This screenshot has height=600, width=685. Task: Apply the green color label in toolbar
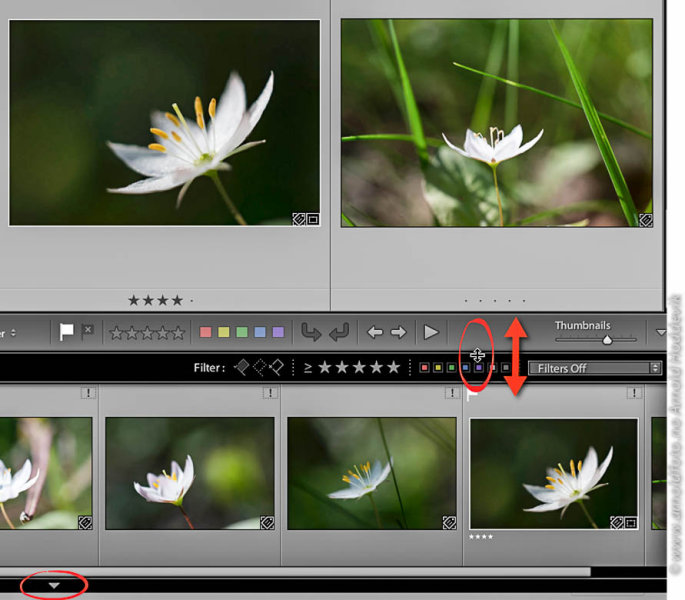pos(242,332)
